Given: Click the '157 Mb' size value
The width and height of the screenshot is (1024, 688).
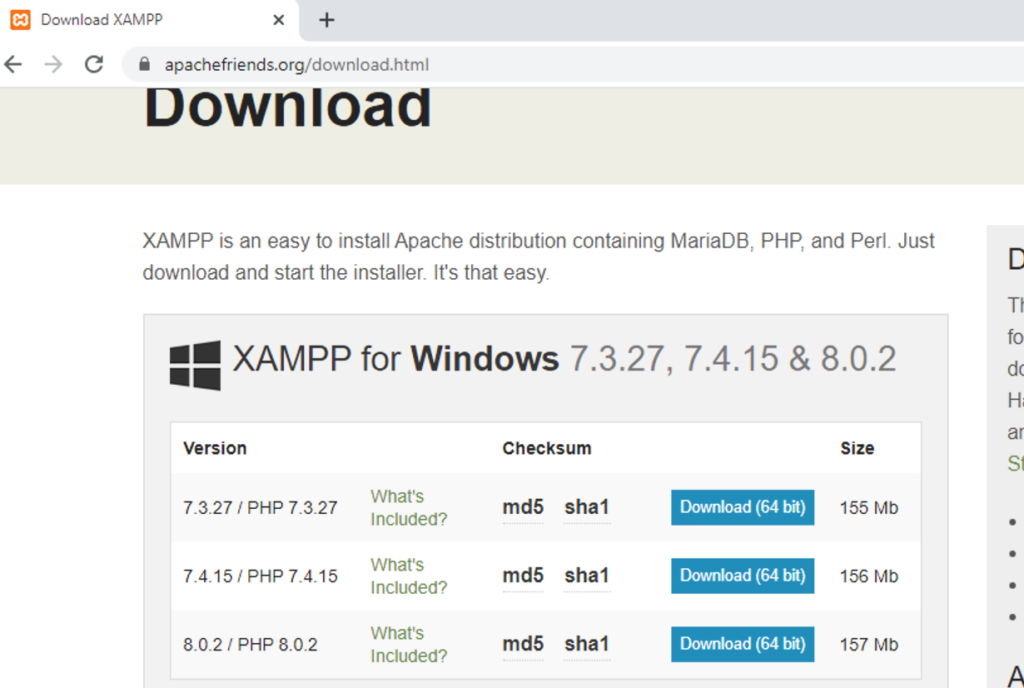Looking at the screenshot, I should point(869,645).
